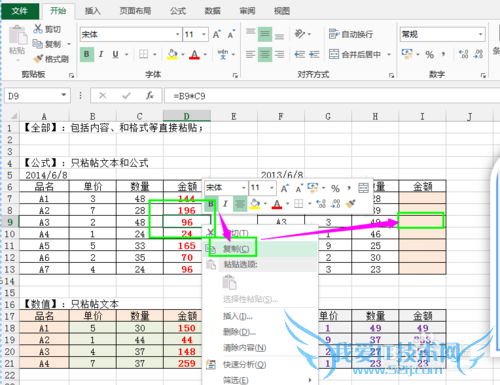Click 合并后居中 merge and center button
The width and height of the screenshot is (500, 385).
tap(355, 54)
